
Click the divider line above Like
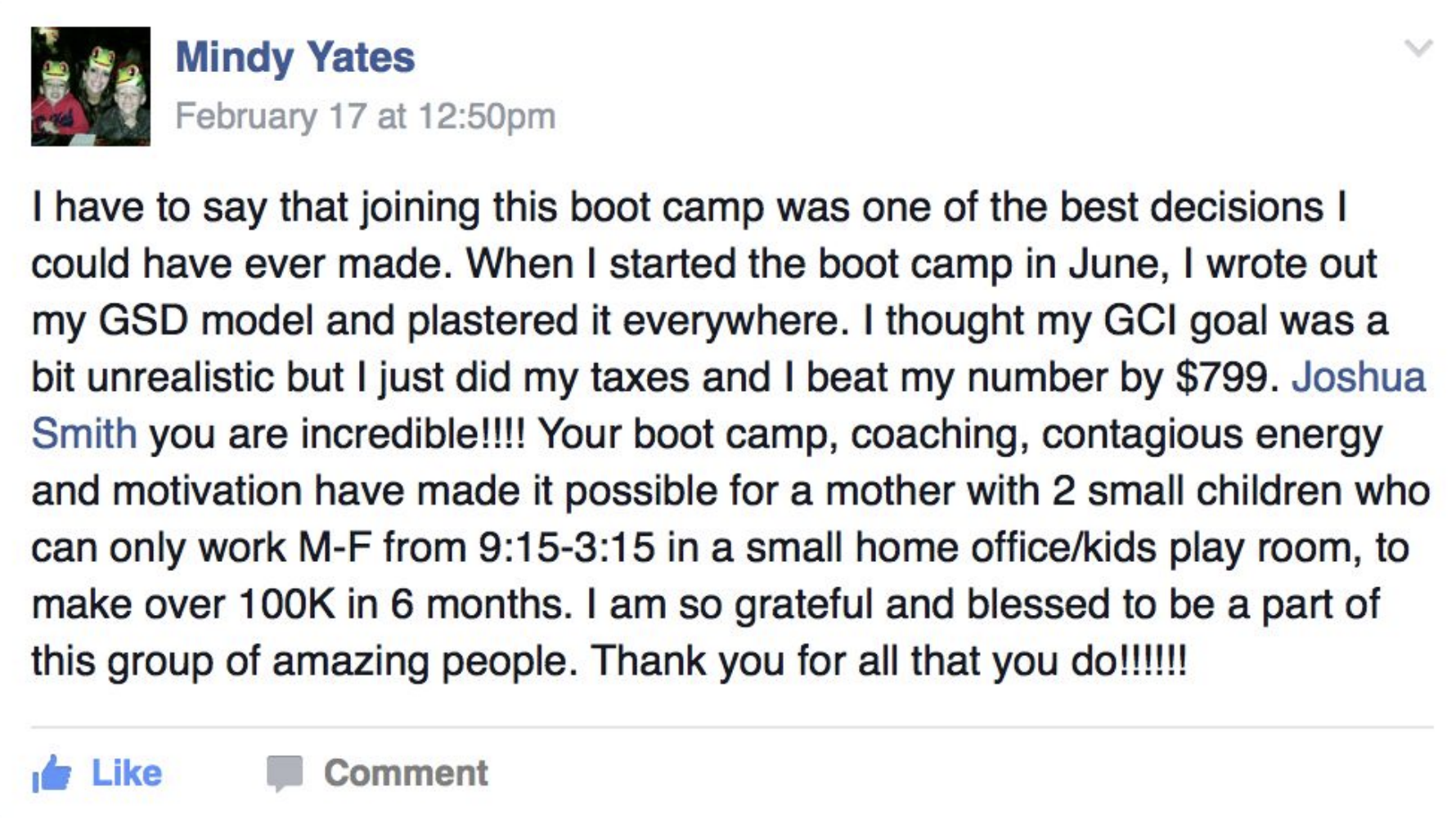[732, 726]
